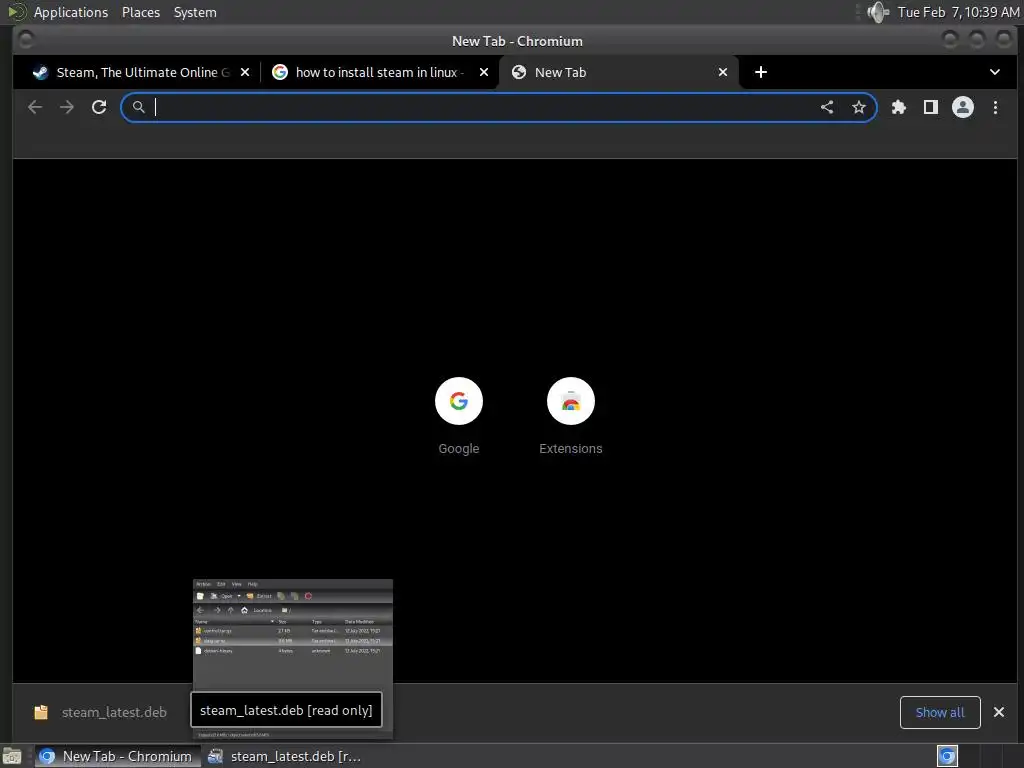Open the profile avatar menu
1024x768 pixels.
[963, 107]
